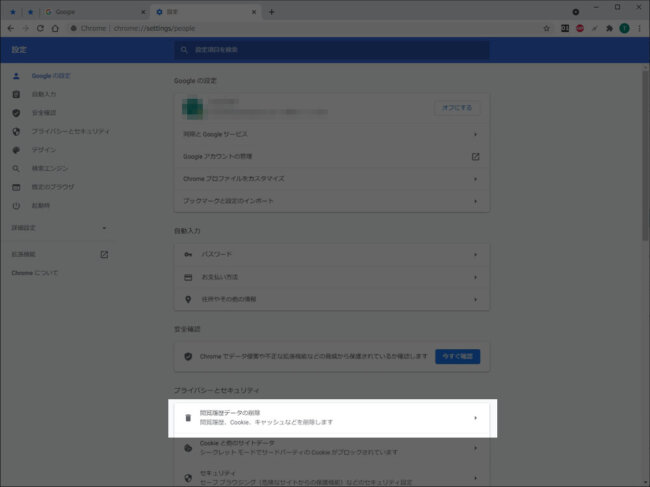Viewport: 650px width, 487px height.
Task: Close the 設定 tab
Action: pyautogui.click(x=254, y=12)
